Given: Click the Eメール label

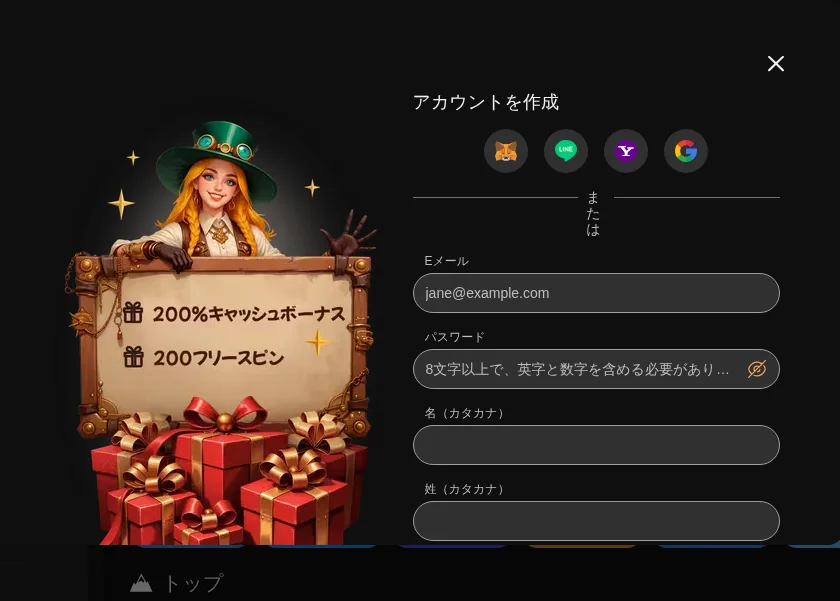Looking at the screenshot, I should tap(446, 261).
